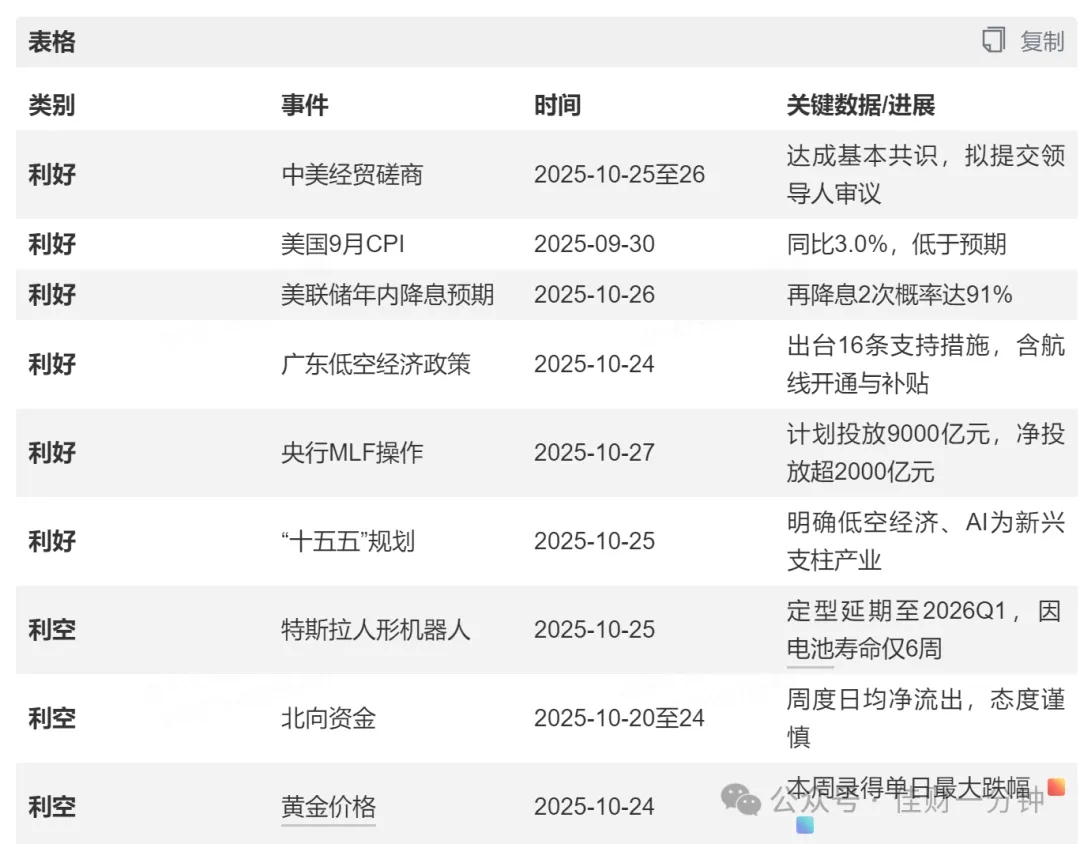
Task: Click the text 出台16条支持措施
Action: (888, 344)
